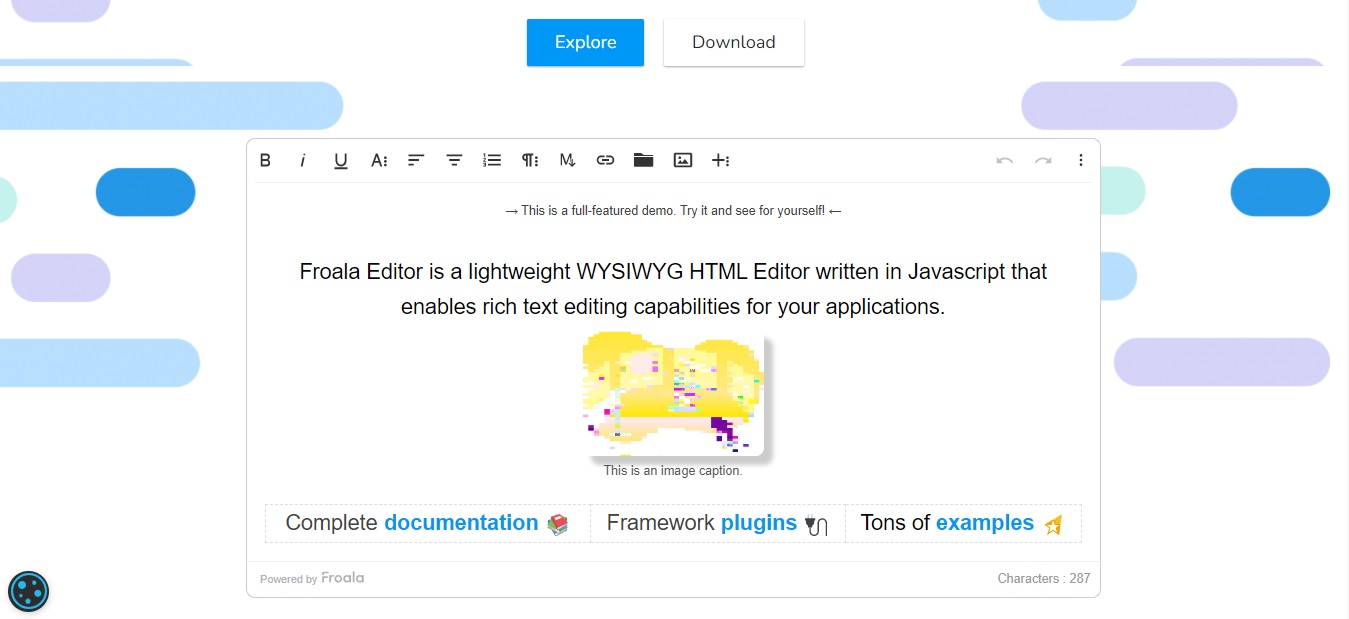
Task: Open the text color dropdown
Action: [x=378, y=160]
